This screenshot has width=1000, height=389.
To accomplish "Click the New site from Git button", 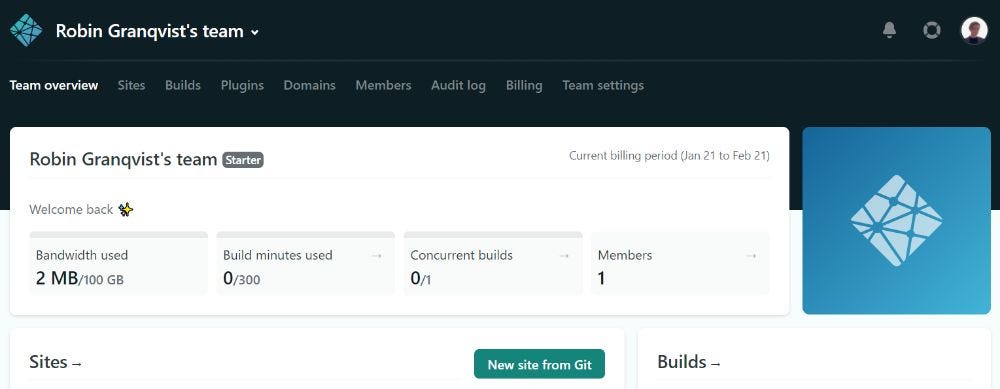I will point(540,364).
